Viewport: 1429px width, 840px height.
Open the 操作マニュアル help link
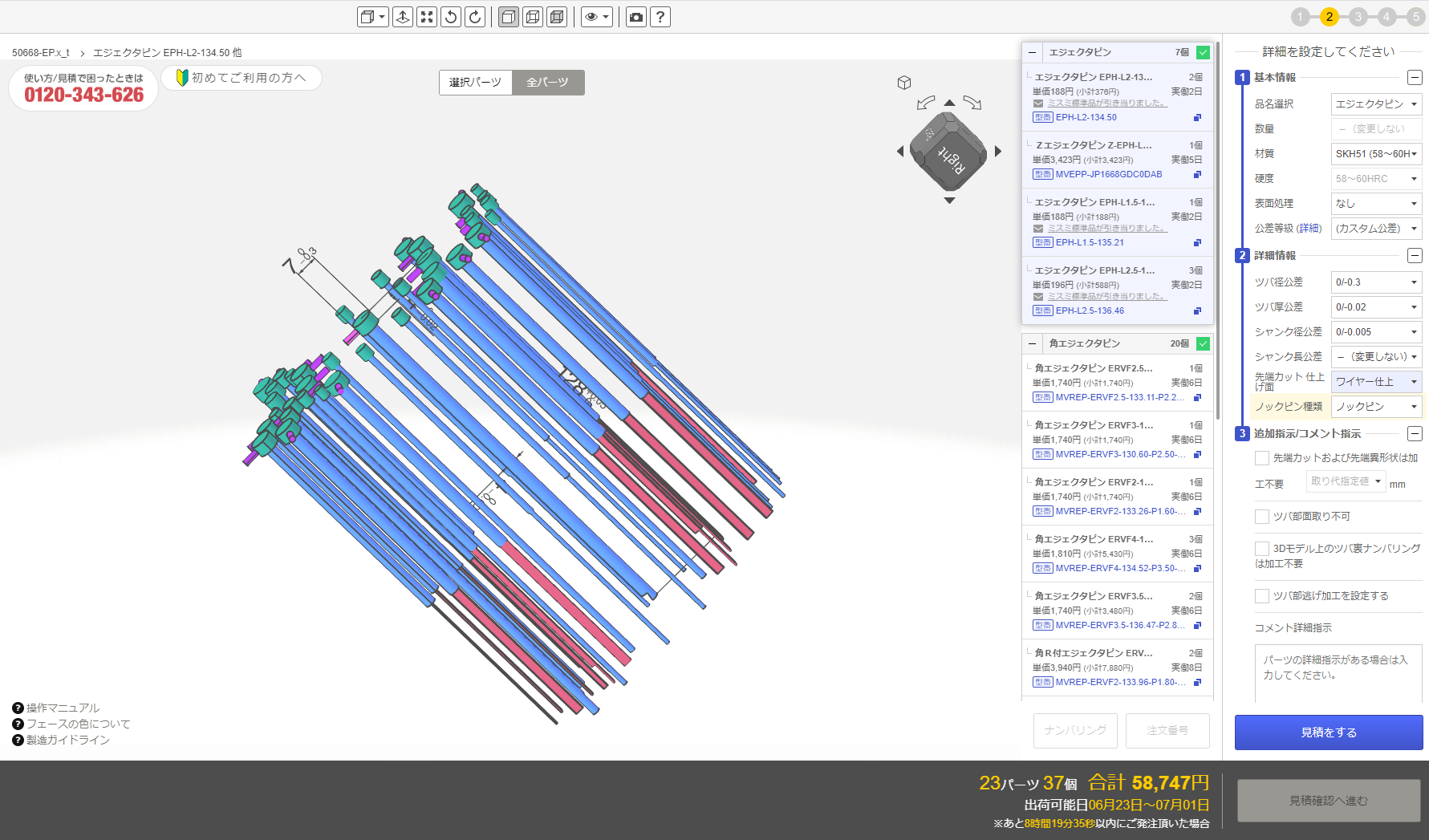coord(63,708)
